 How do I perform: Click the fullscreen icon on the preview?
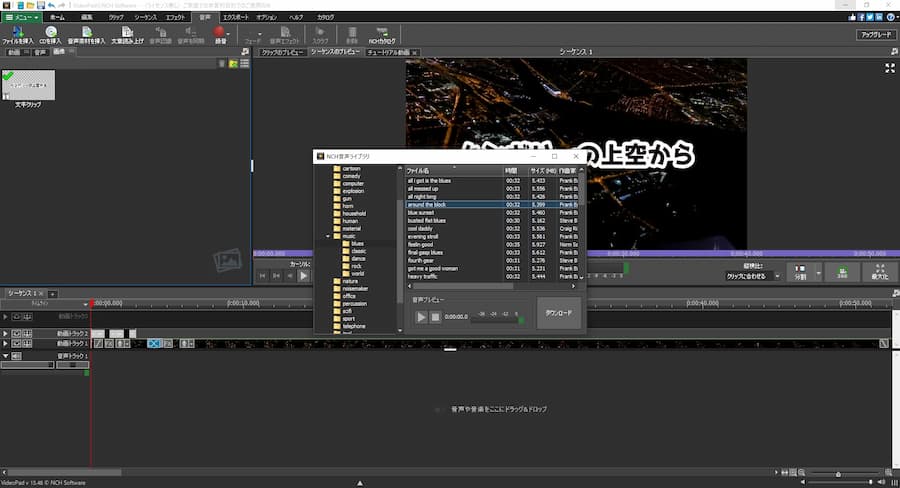click(890, 68)
